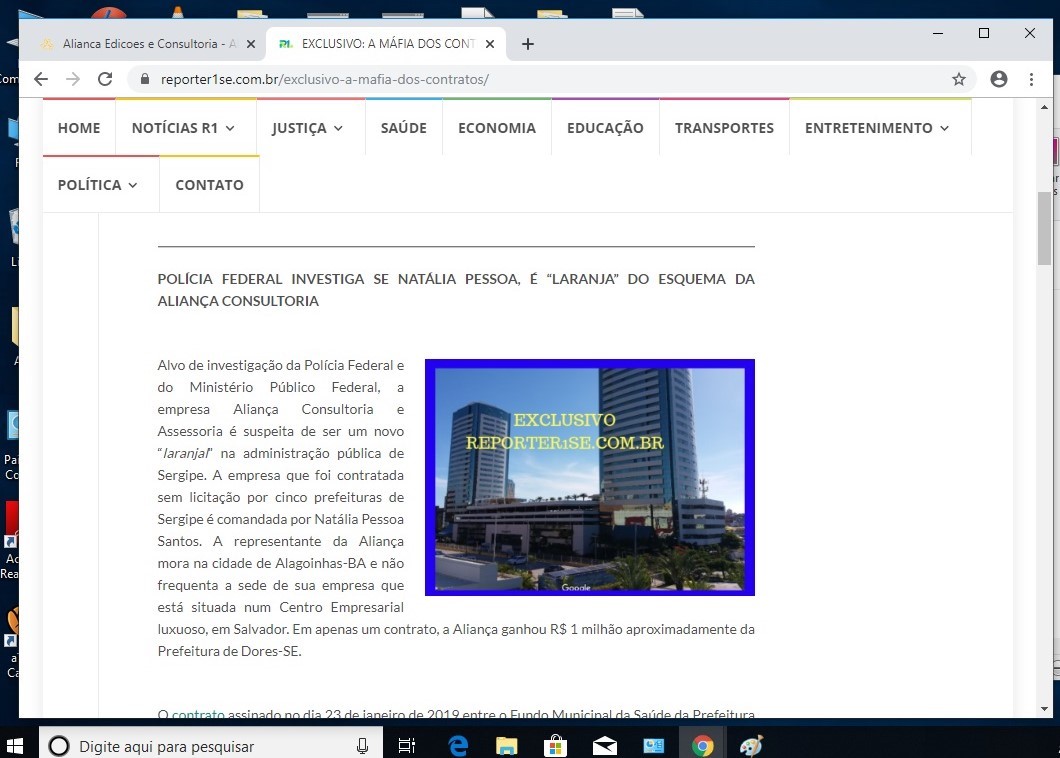The width and height of the screenshot is (1060, 758).
Task: Open the Chrome profile avatar icon
Action: pos(998,79)
